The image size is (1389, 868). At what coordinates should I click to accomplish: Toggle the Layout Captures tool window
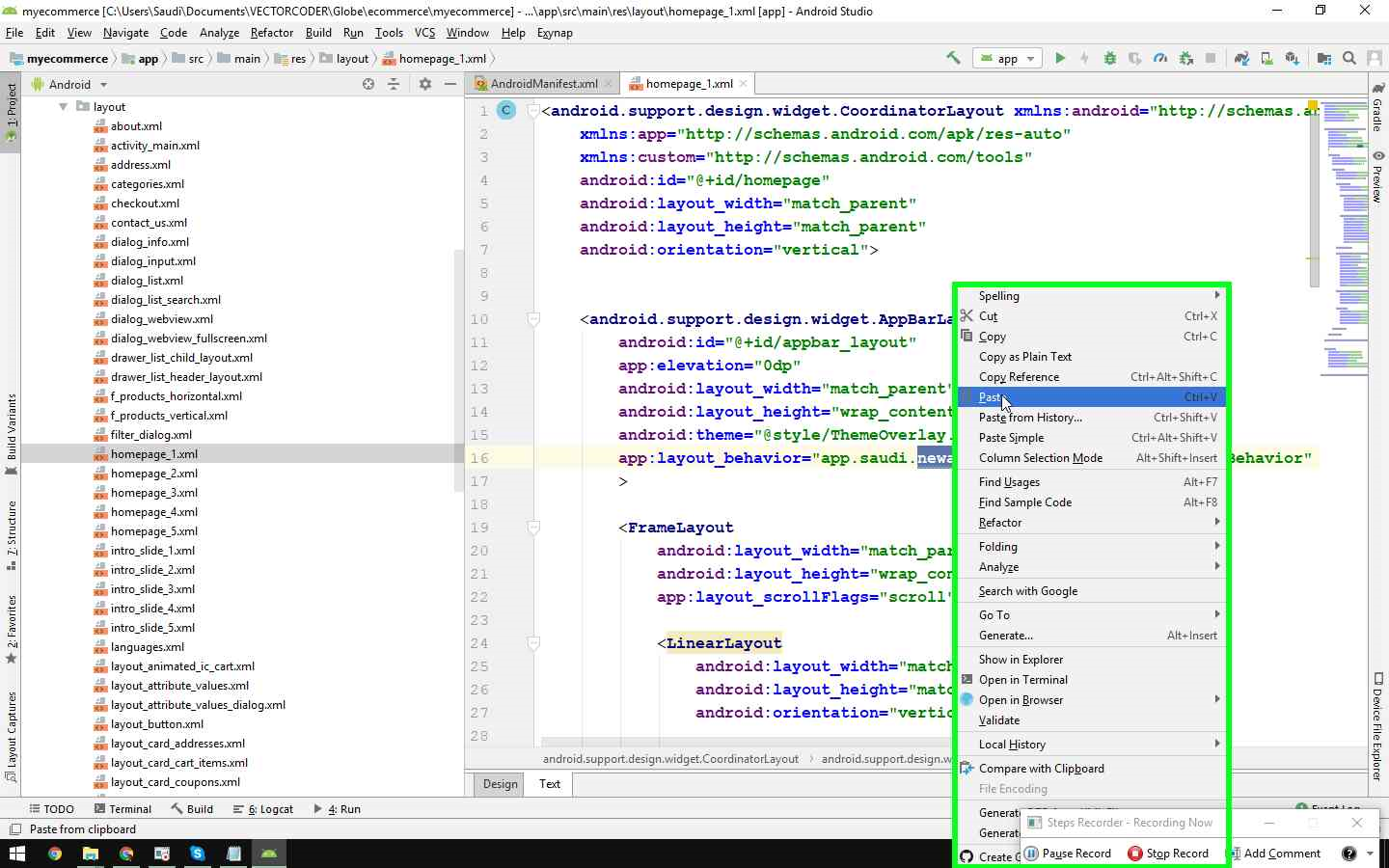click(11, 735)
